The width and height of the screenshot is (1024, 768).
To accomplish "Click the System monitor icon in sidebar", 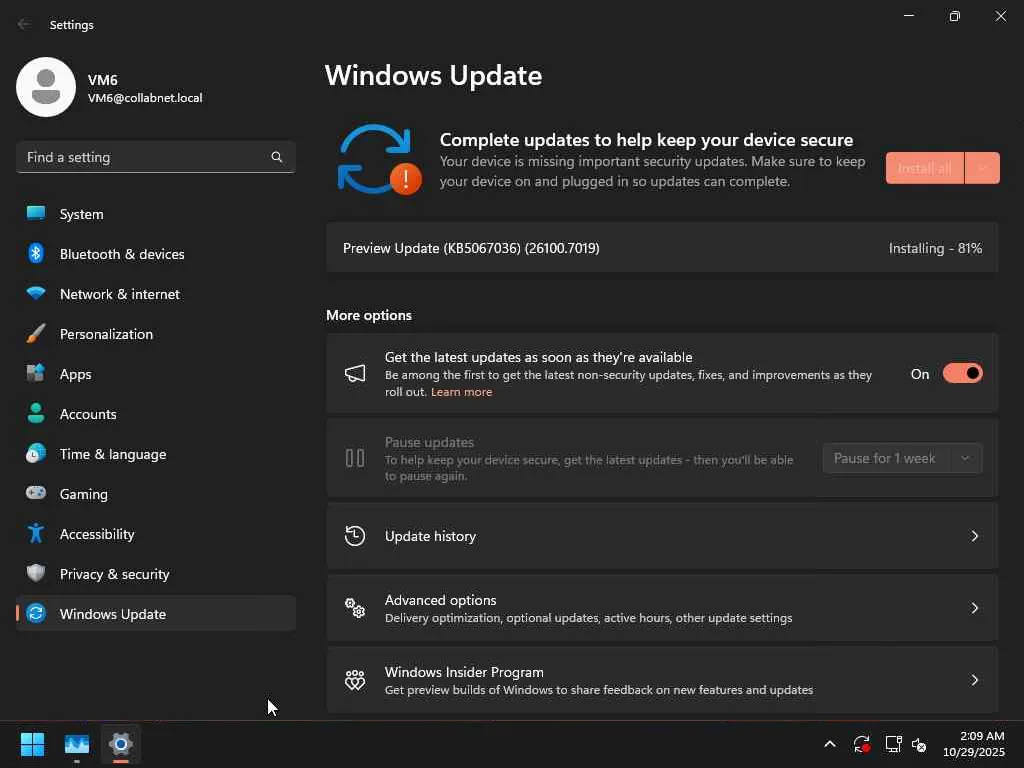I will pos(36,214).
